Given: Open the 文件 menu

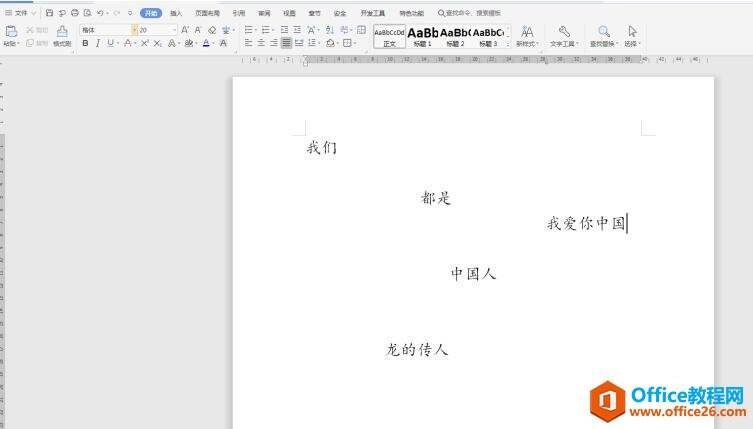Looking at the screenshot, I should click(20, 13).
